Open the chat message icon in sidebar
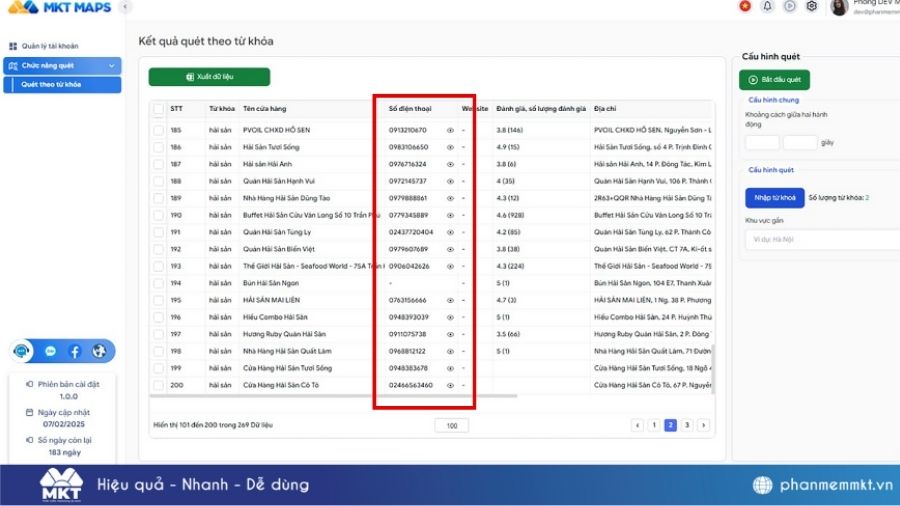 [x=51, y=351]
